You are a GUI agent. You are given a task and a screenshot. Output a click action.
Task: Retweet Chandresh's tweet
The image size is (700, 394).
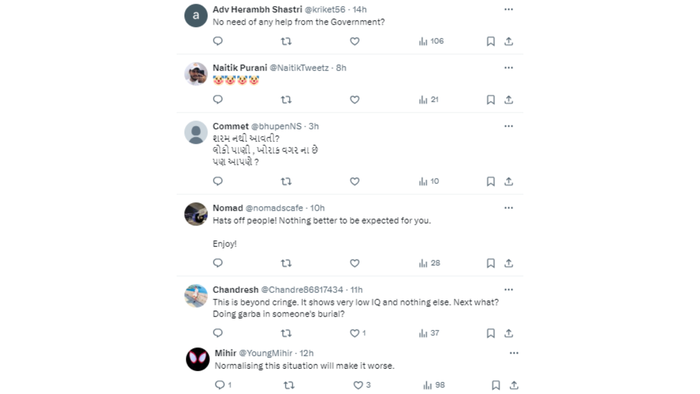(x=286, y=333)
